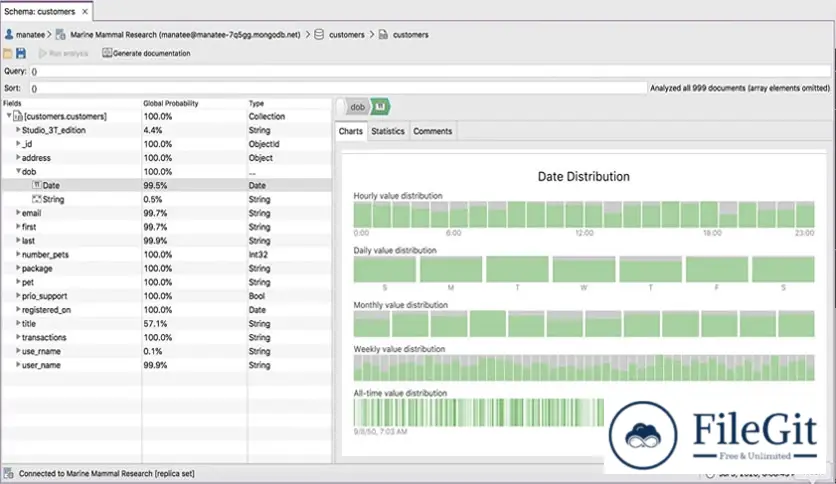Click the green date type chip beside dob
Viewport: 836px width, 484px height.
point(380,107)
